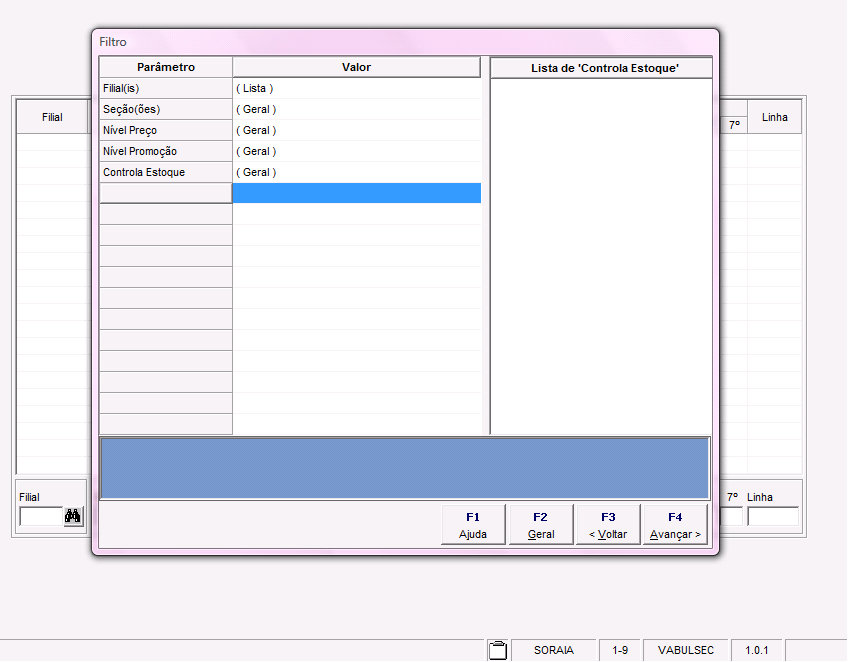
Task: Click the highlighted blue empty value cell
Action: tap(357, 193)
